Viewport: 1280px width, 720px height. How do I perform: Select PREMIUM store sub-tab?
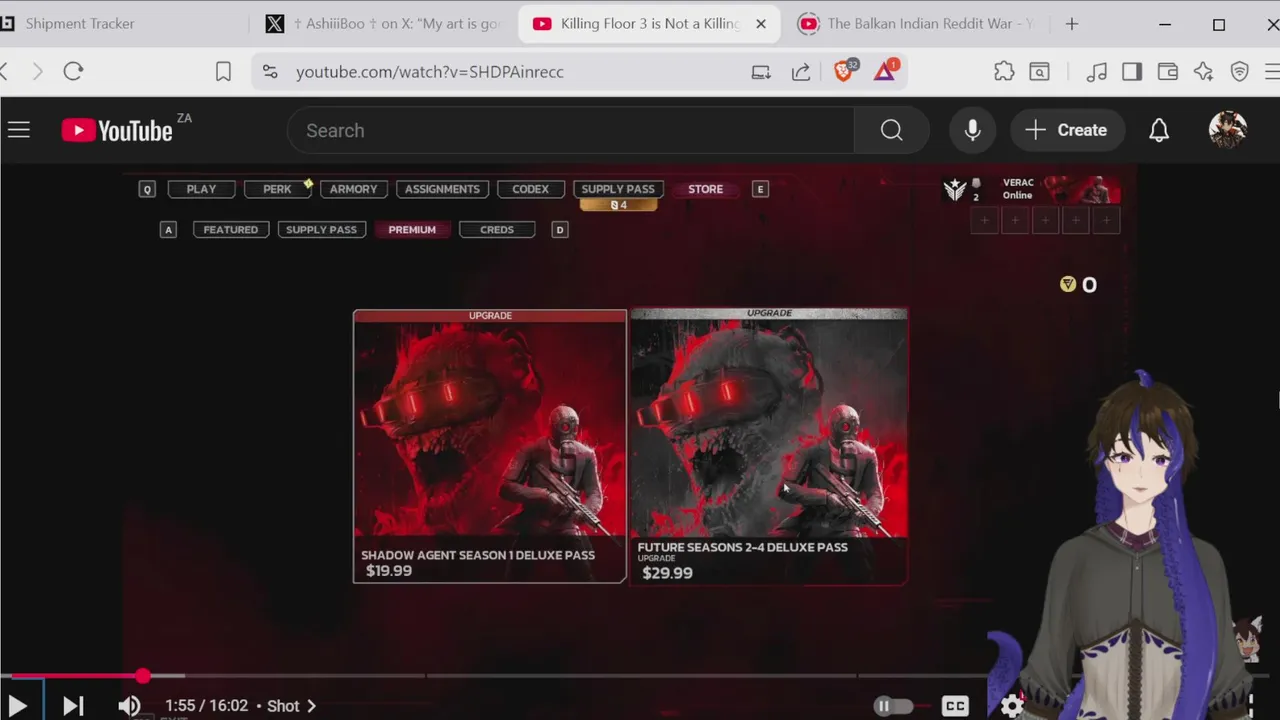[412, 230]
